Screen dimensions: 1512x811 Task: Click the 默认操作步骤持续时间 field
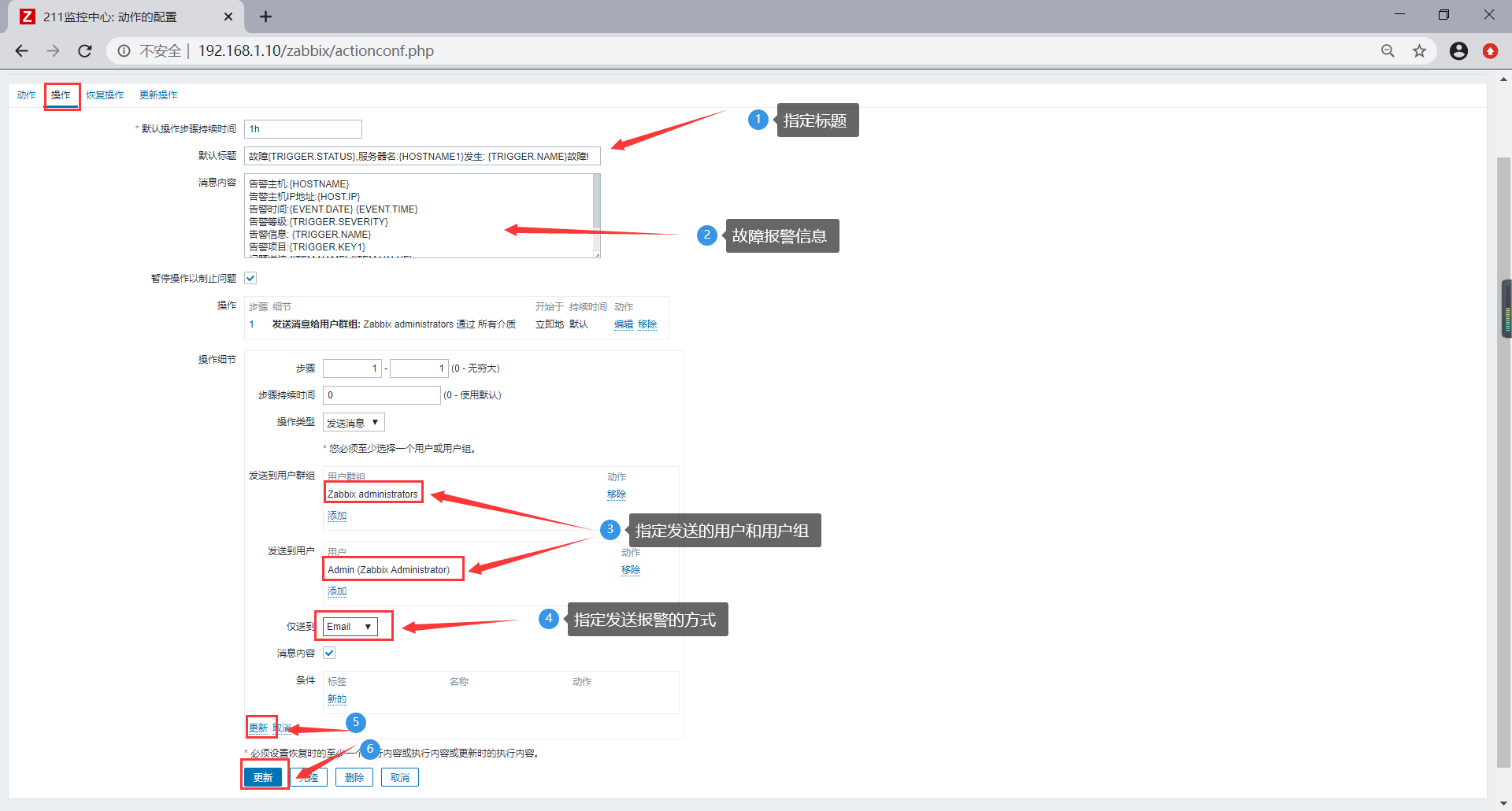click(303, 129)
